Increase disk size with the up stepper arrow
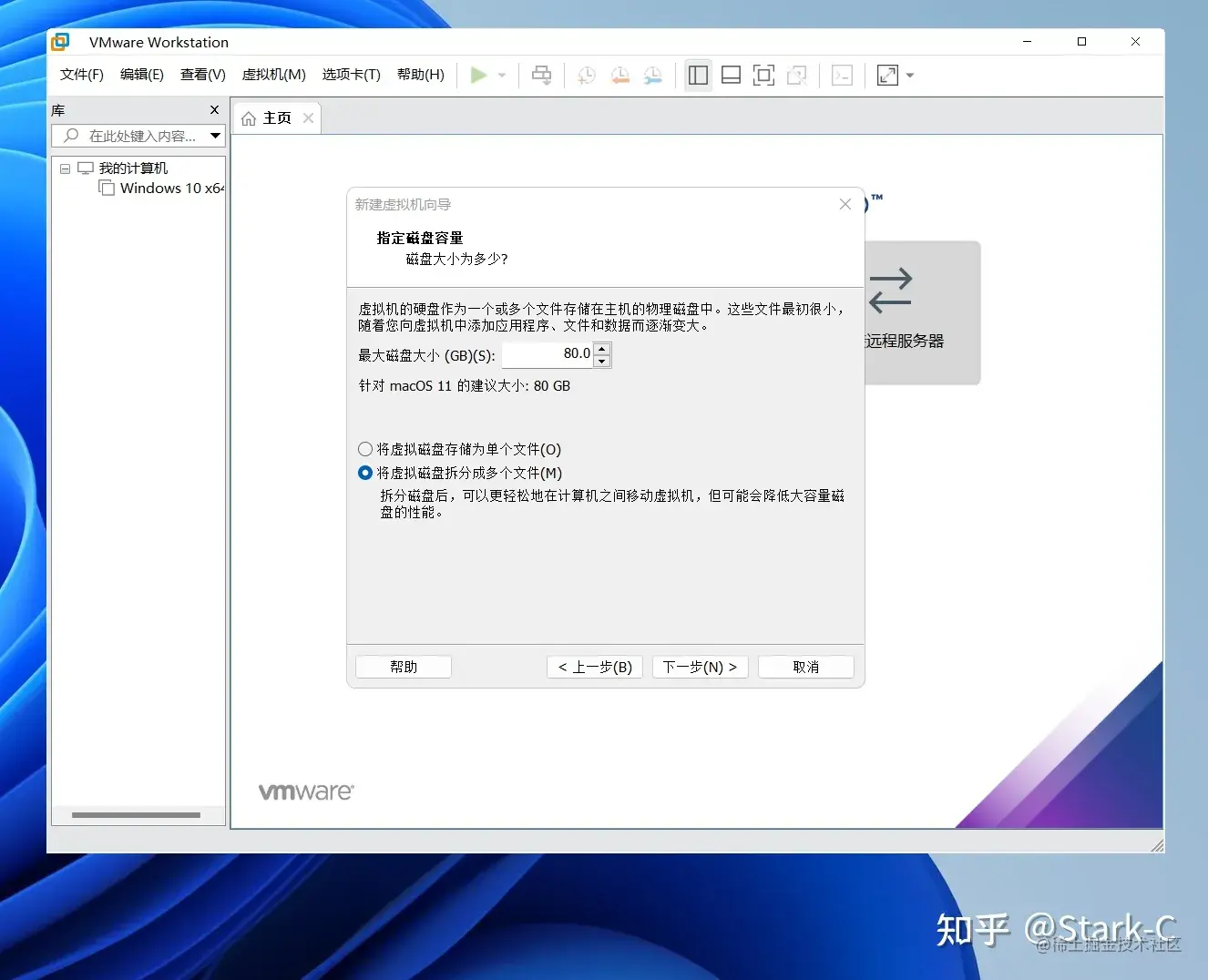This screenshot has width=1208, height=980. pyautogui.click(x=601, y=349)
